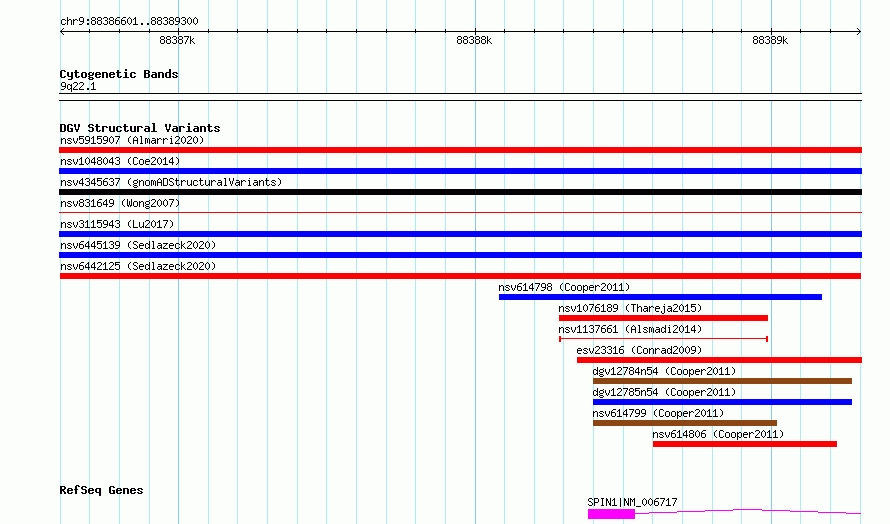This screenshot has height=524, width=890.
Task: Select the black bar under nsv4345637
Action: click(x=460, y=192)
